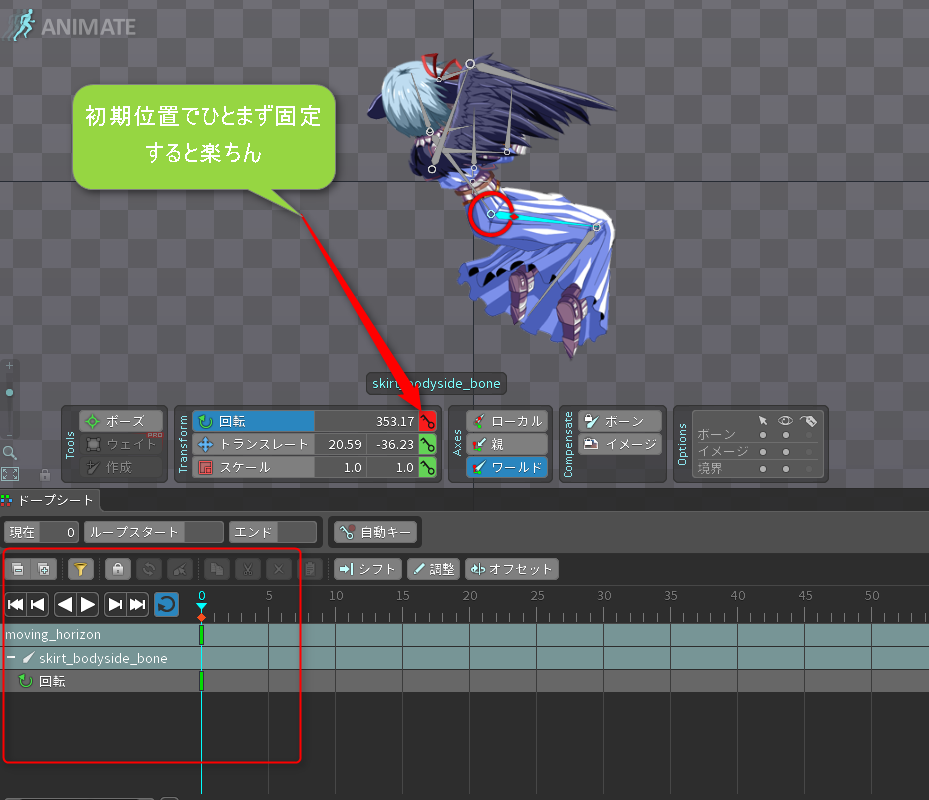The image size is (929, 800).
Task: Jump to first frame
Action: 15,604
